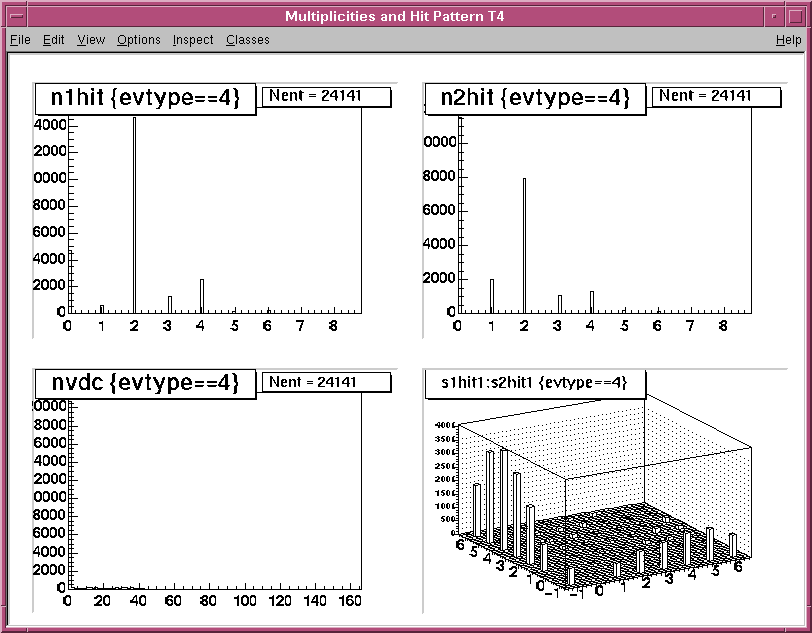Open the Inspect menu
Image resolution: width=812 pixels, height=633 pixels.
(x=193, y=40)
